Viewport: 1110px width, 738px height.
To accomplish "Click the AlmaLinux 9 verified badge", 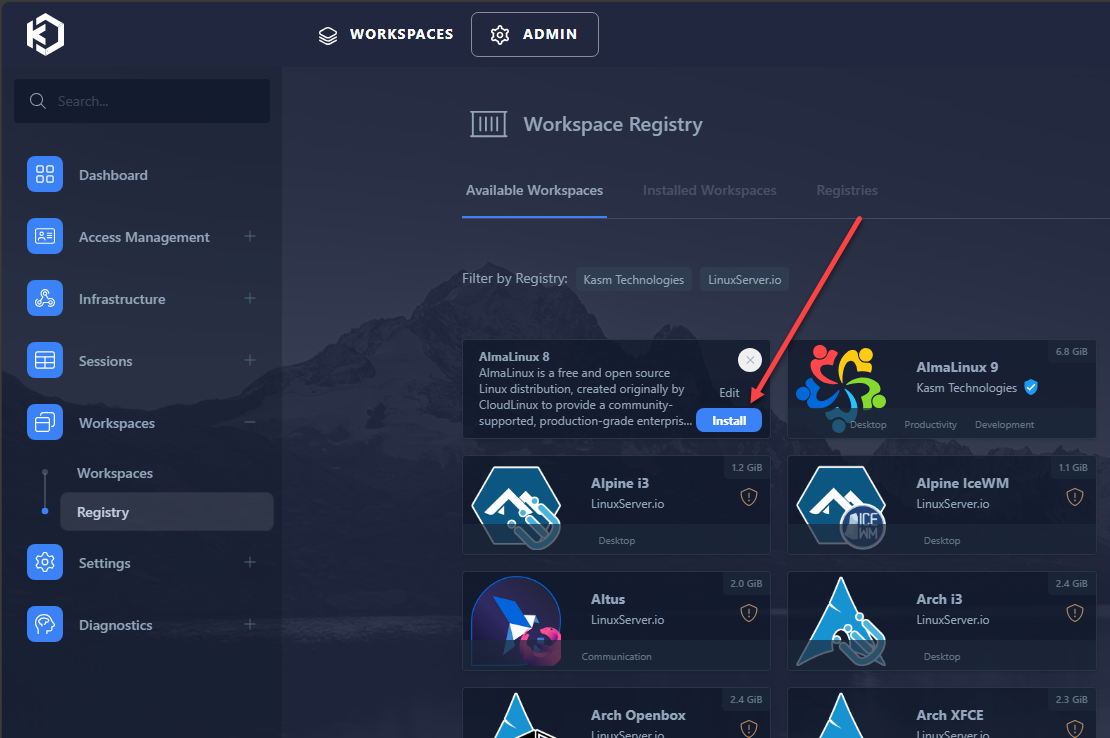I will point(1031,387).
